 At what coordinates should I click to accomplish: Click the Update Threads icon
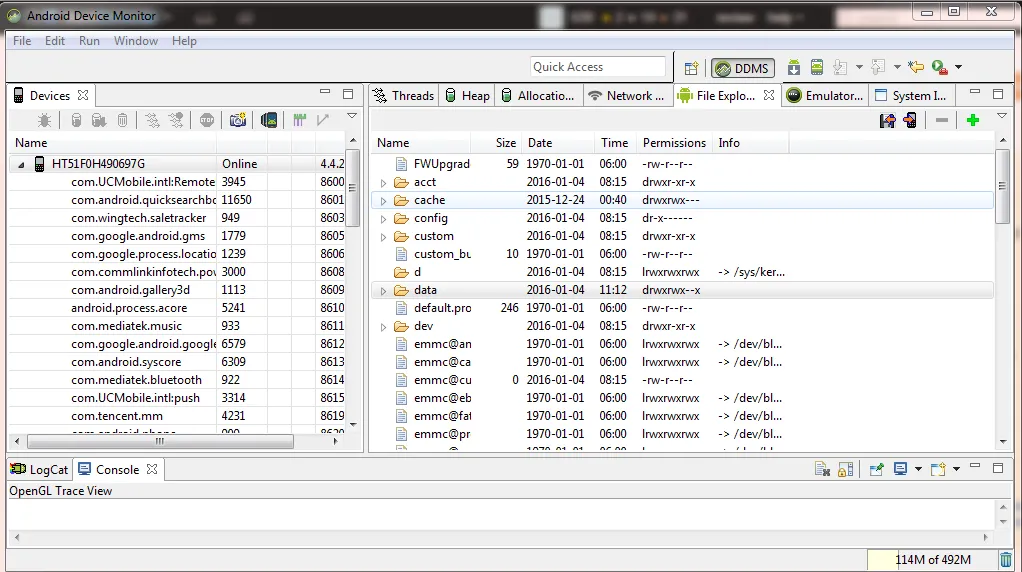[x=152, y=120]
